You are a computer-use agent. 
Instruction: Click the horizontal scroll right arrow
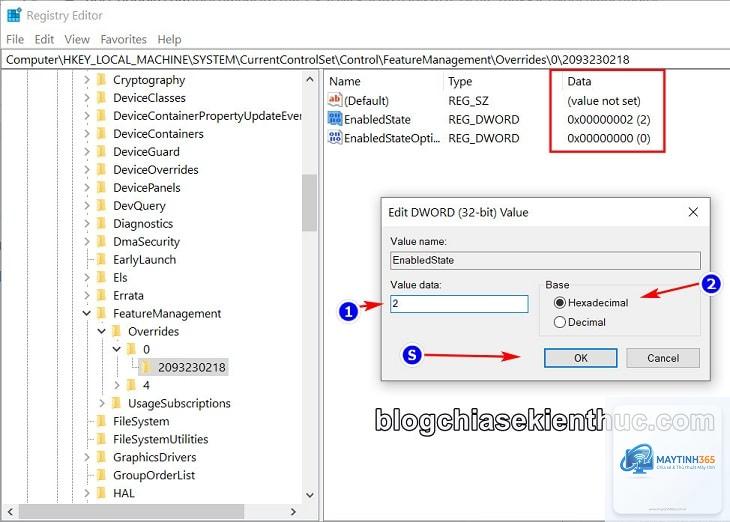coord(293,511)
